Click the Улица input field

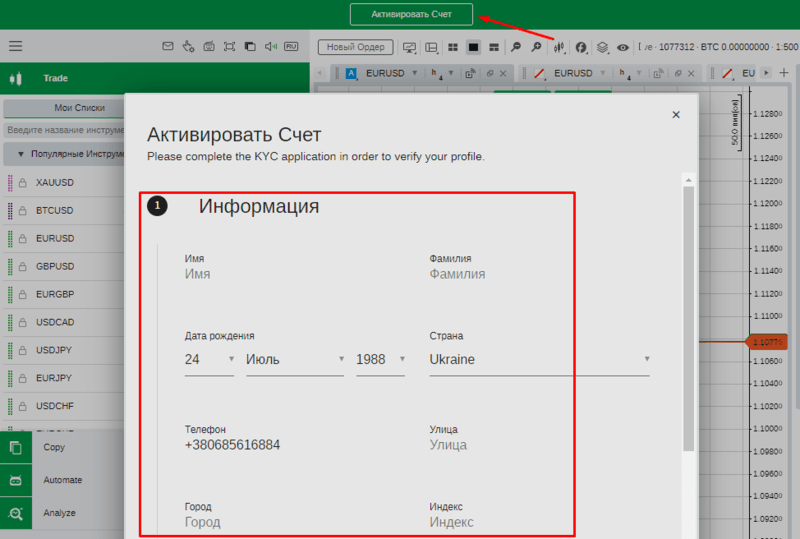(x=539, y=445)
